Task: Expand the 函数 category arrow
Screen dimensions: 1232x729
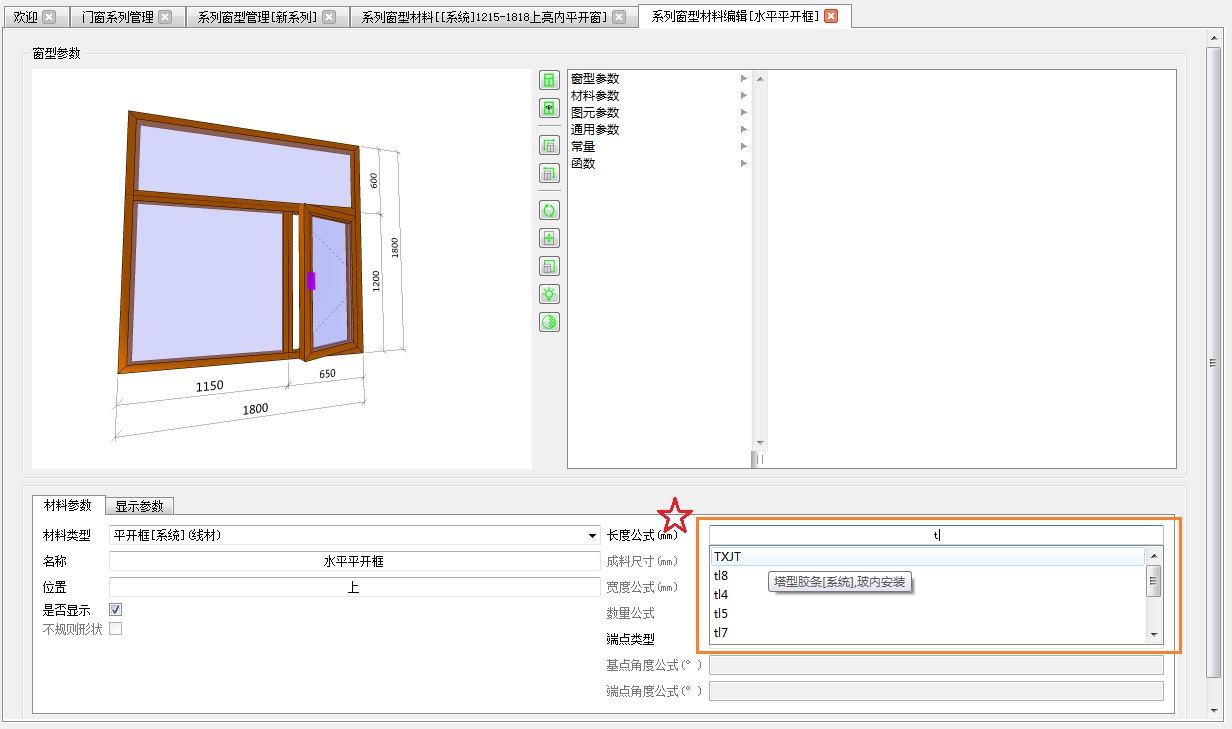Action: tap(744, 164)
